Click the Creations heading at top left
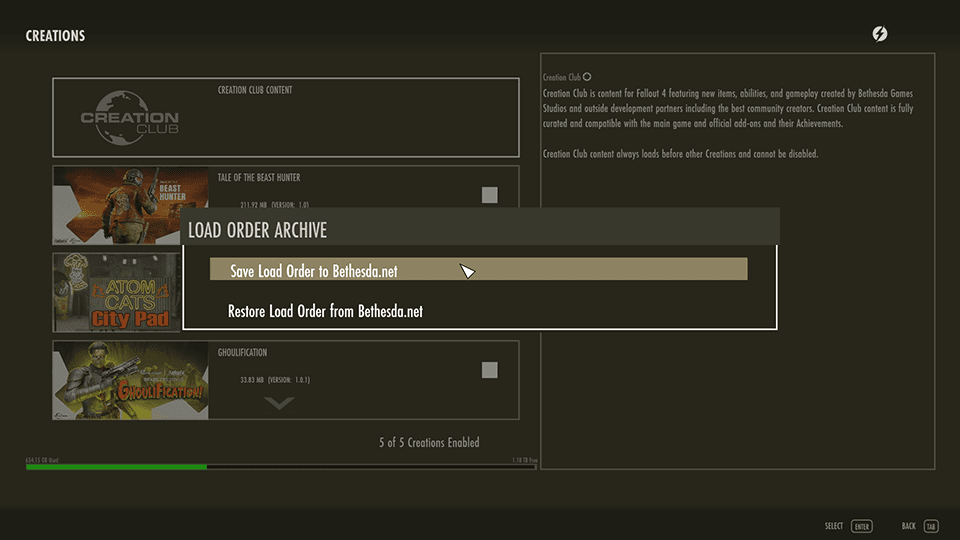The height and width of the screenshot is (540, 960). [55, 36]
